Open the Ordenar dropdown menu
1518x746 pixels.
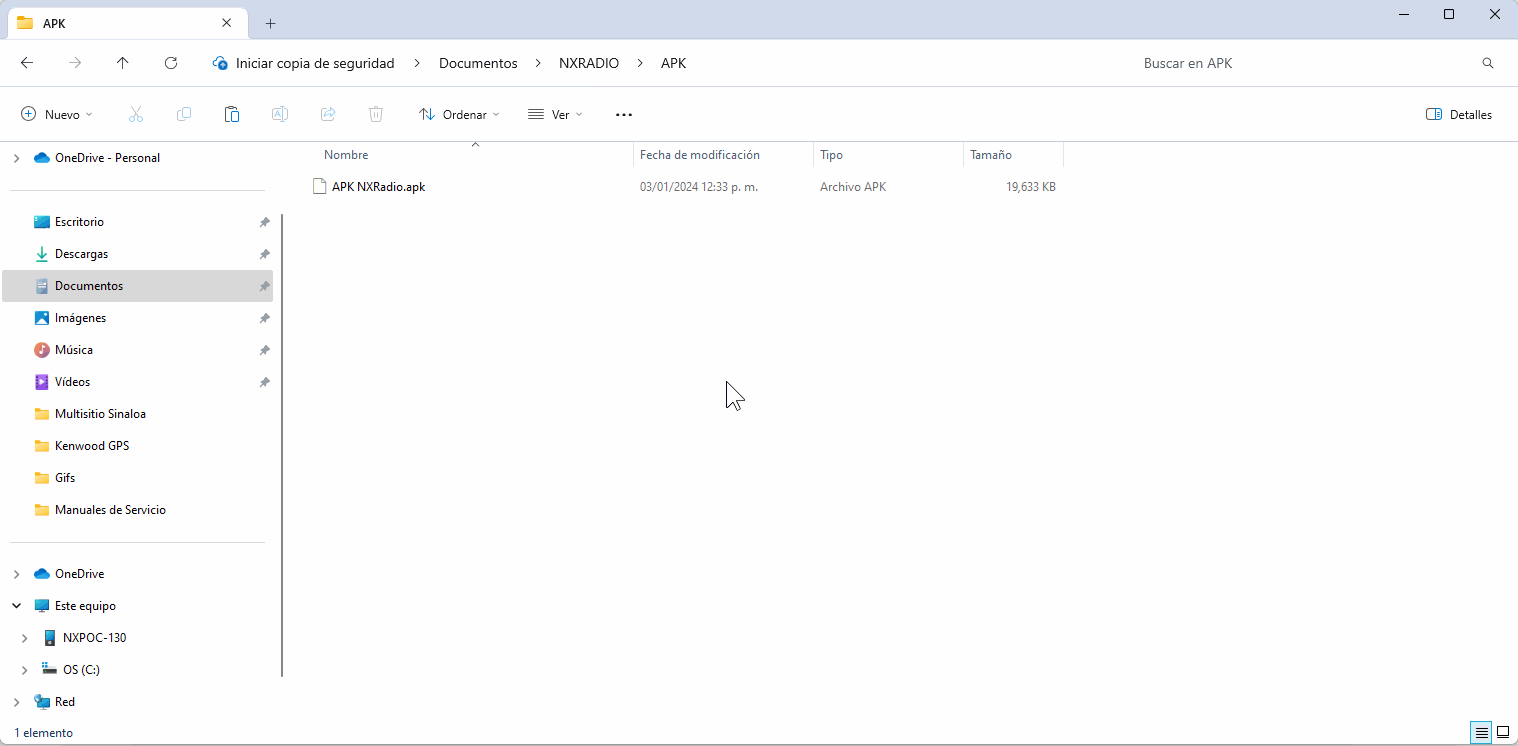click(459, 115)
